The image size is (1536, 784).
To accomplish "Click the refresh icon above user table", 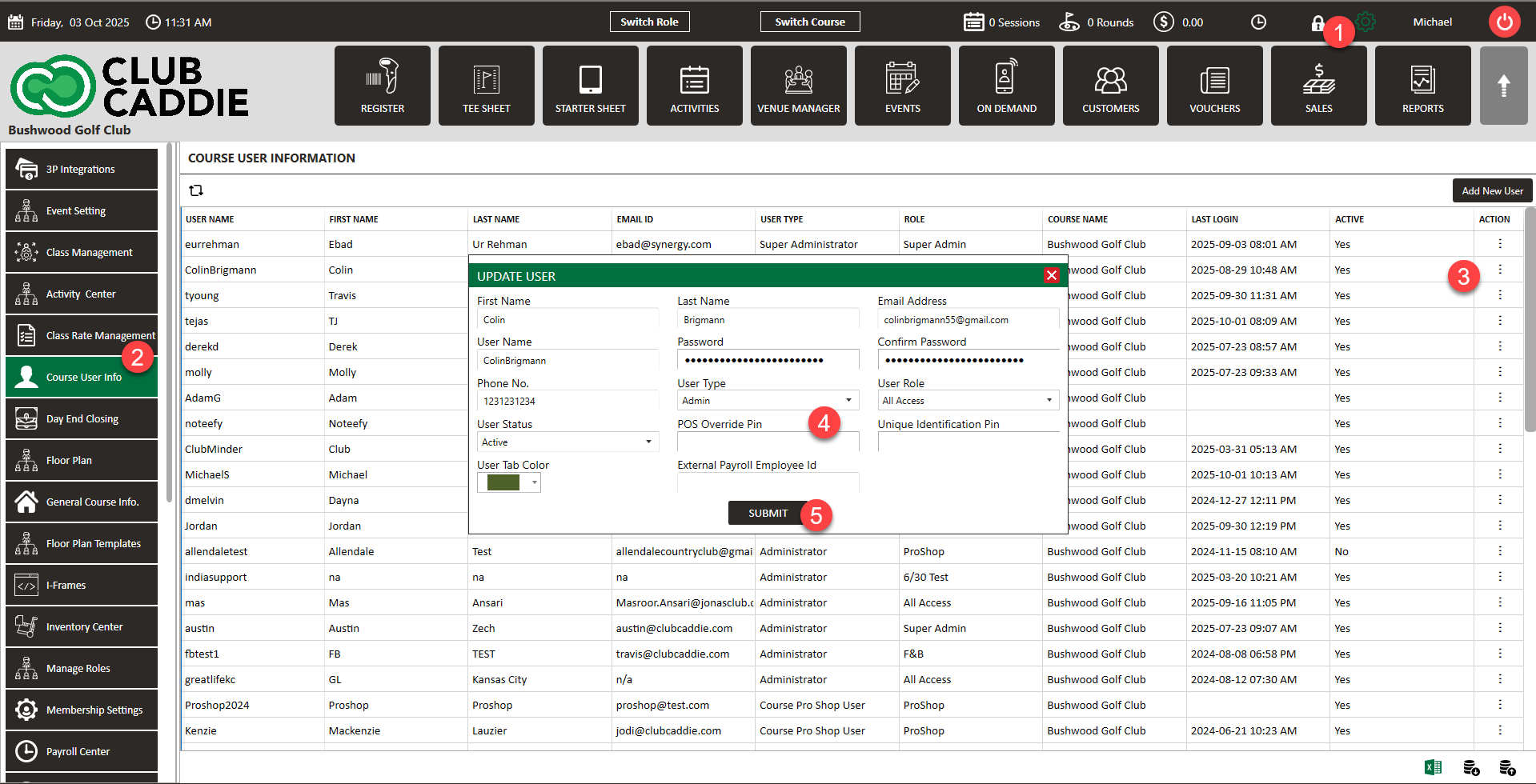I will (x=196, y=190).
